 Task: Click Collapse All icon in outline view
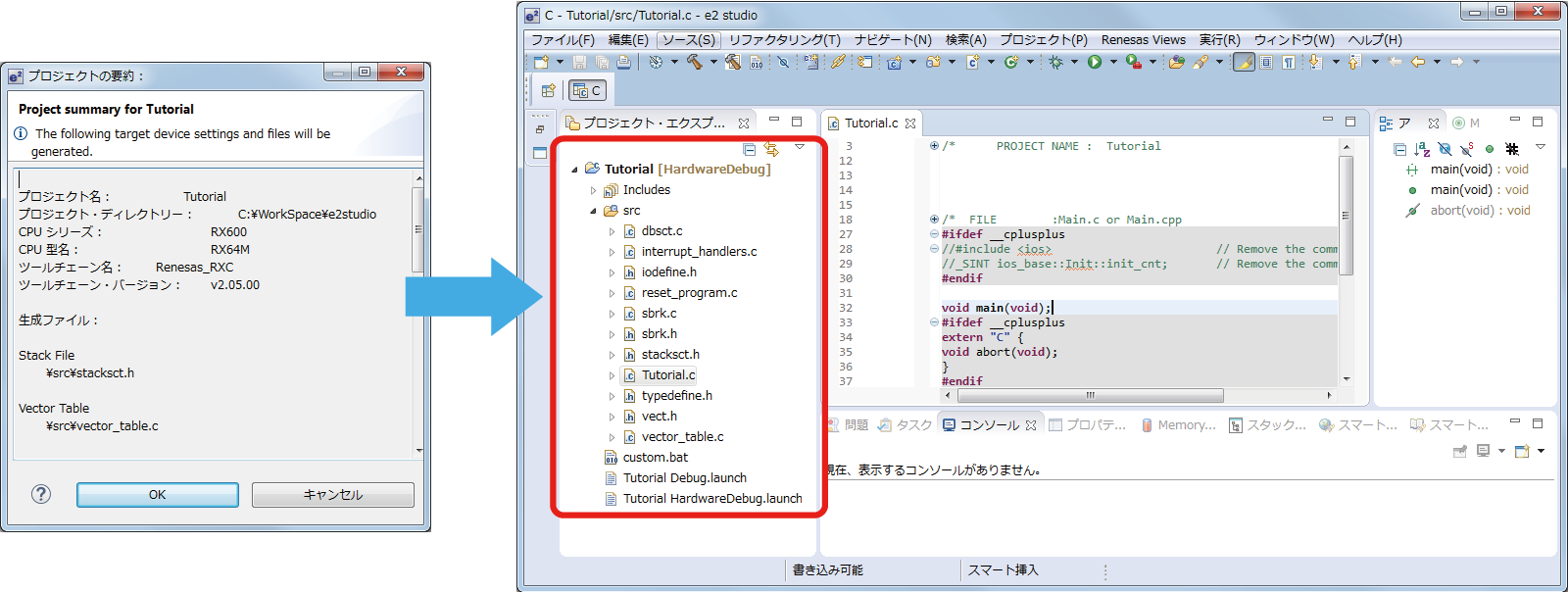click(1399, 149)
